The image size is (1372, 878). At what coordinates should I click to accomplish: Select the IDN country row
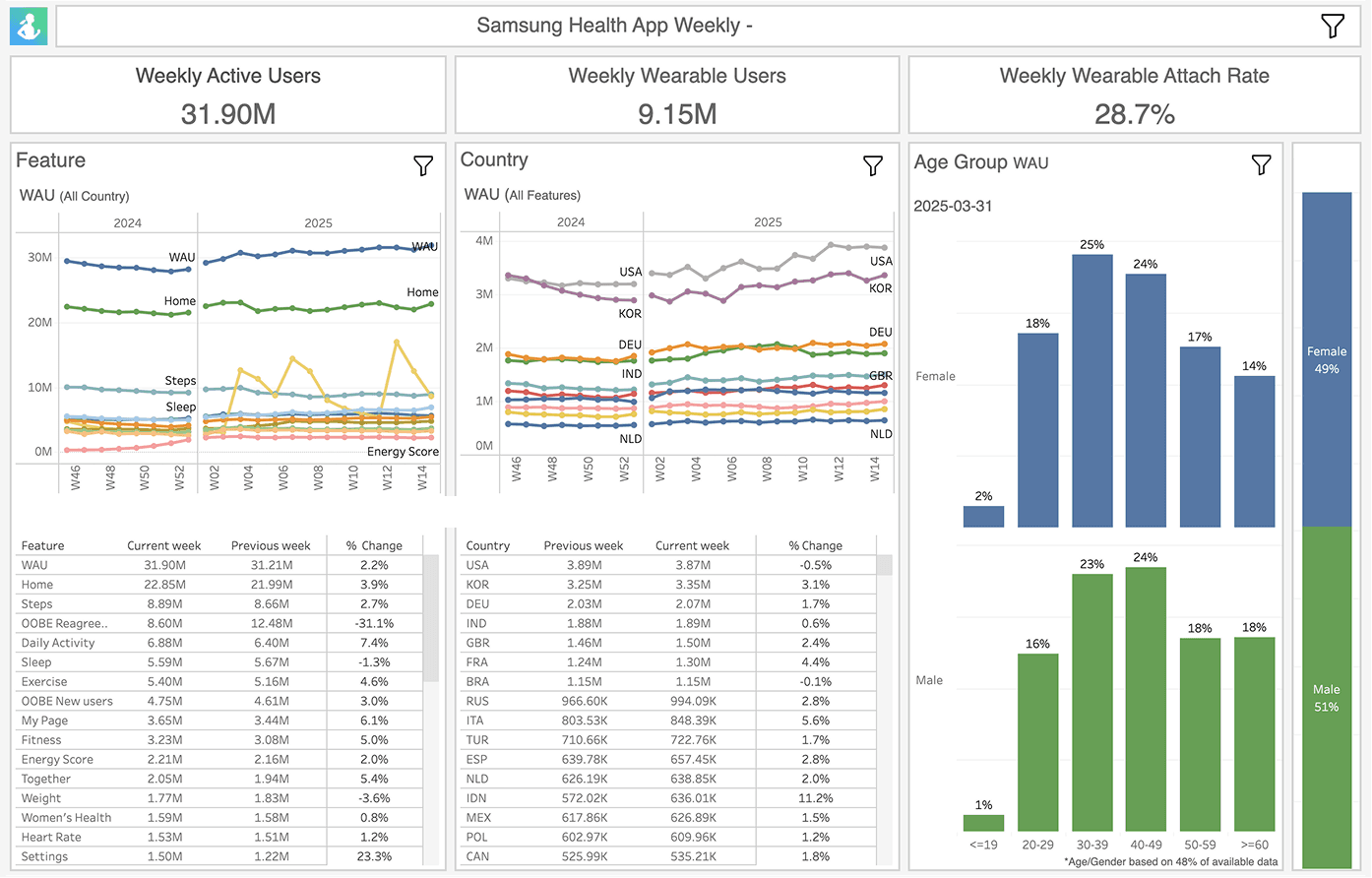[x=668, y=798]
